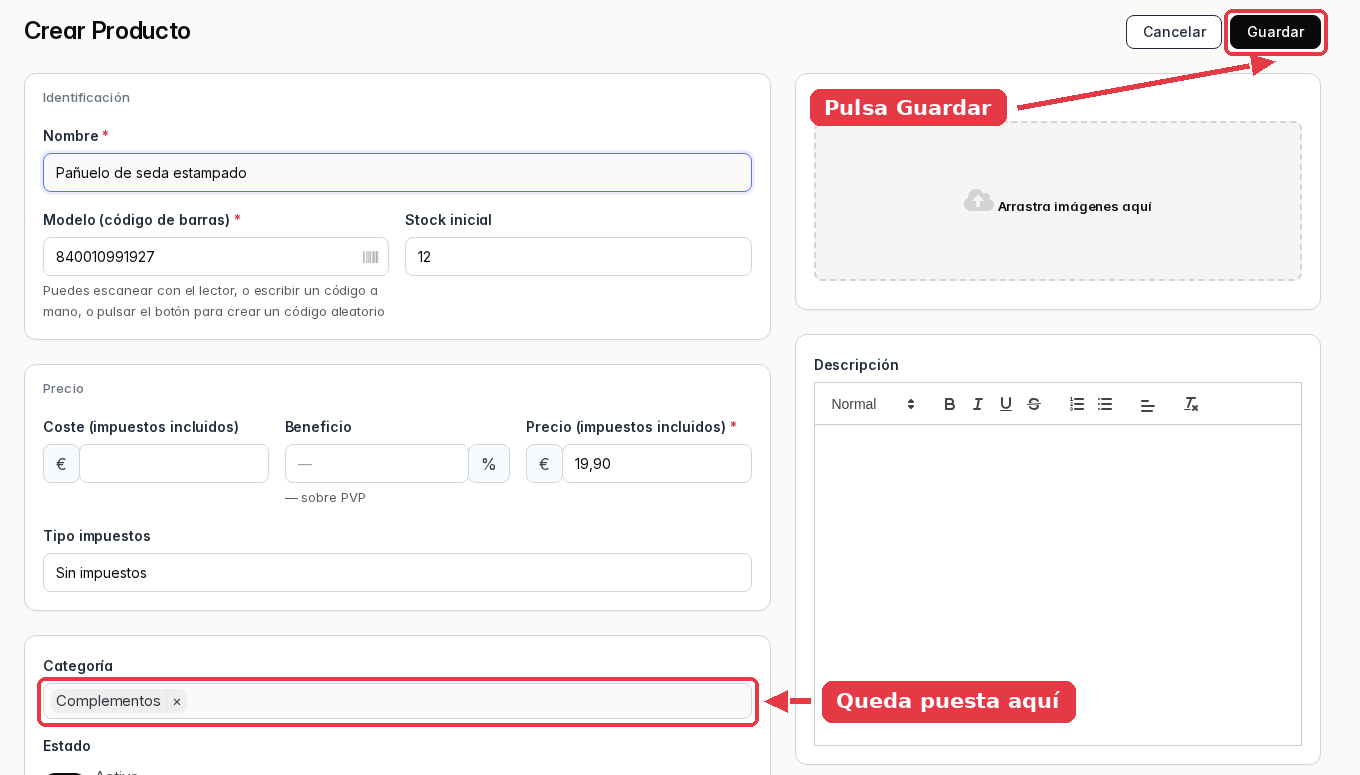Edit the Precio field showing 19,90
The image size is (1360, 775).
pyautogui.click(x=657, y=464)
